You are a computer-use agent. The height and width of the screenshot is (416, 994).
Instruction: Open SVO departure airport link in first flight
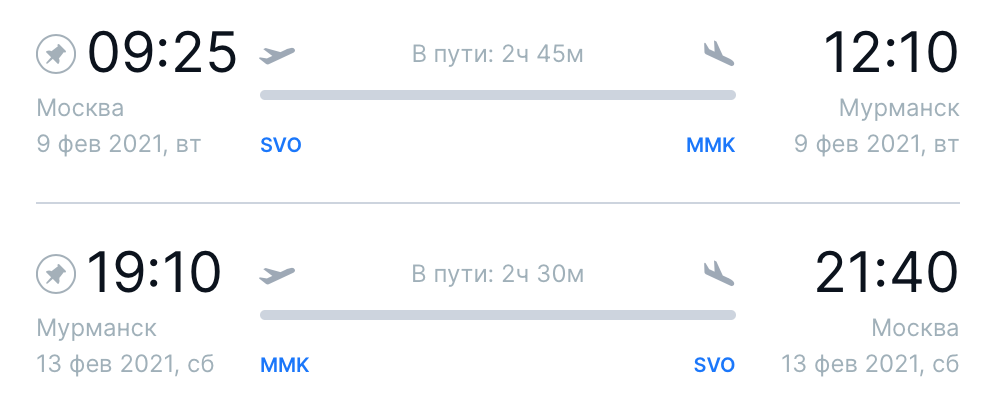[281, 145]
